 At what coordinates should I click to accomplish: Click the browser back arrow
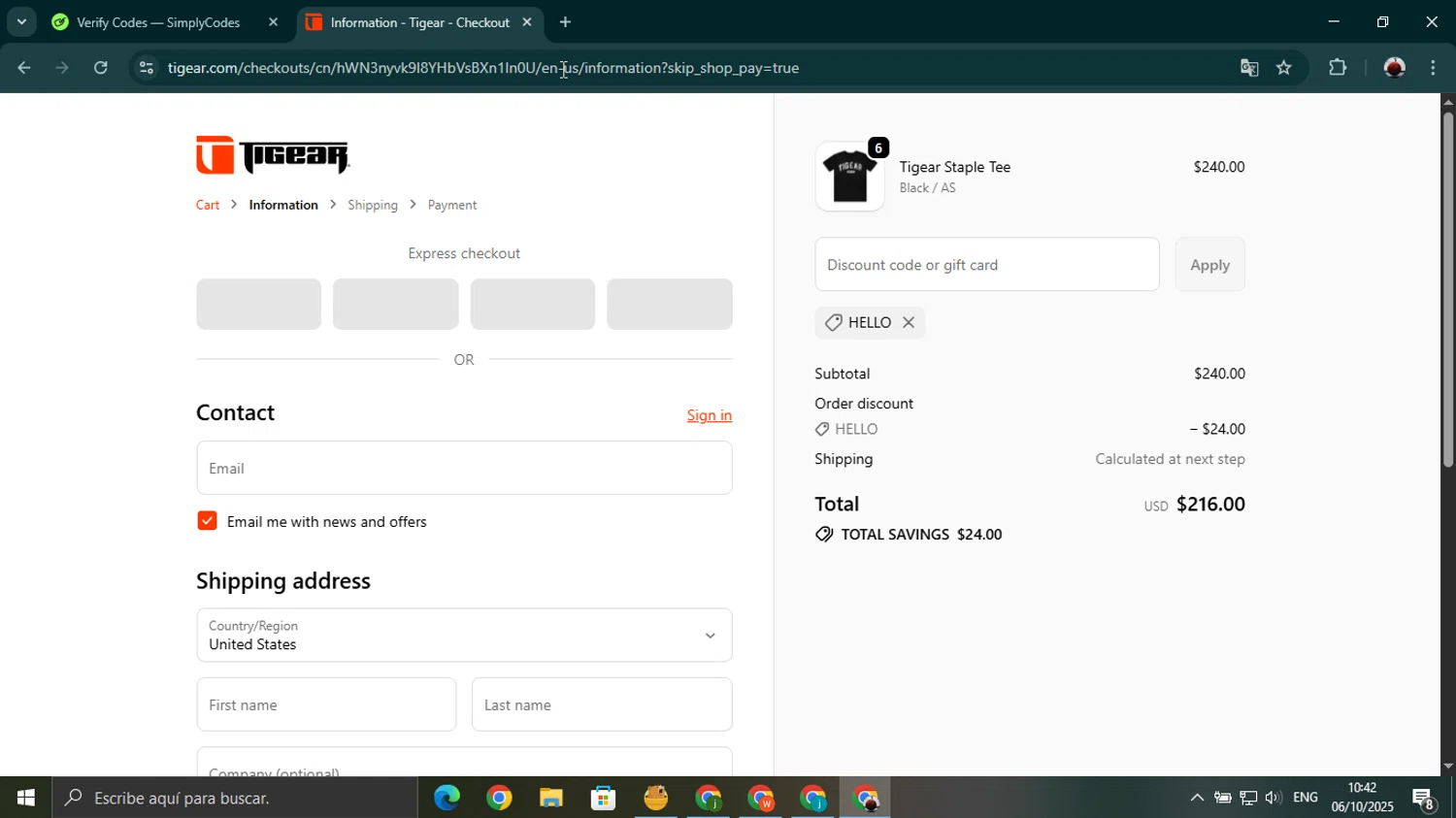(24, 68)
